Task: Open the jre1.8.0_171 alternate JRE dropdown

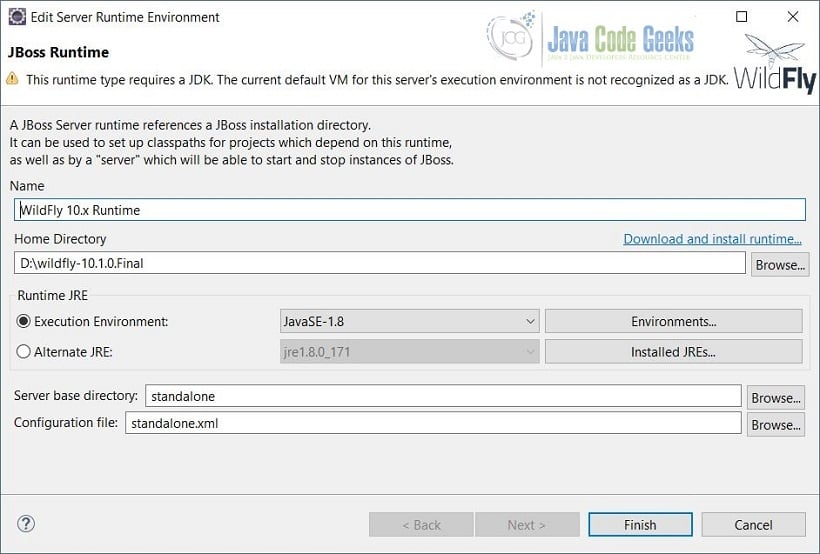Action: pyautogui.click(x=409, y=352)
